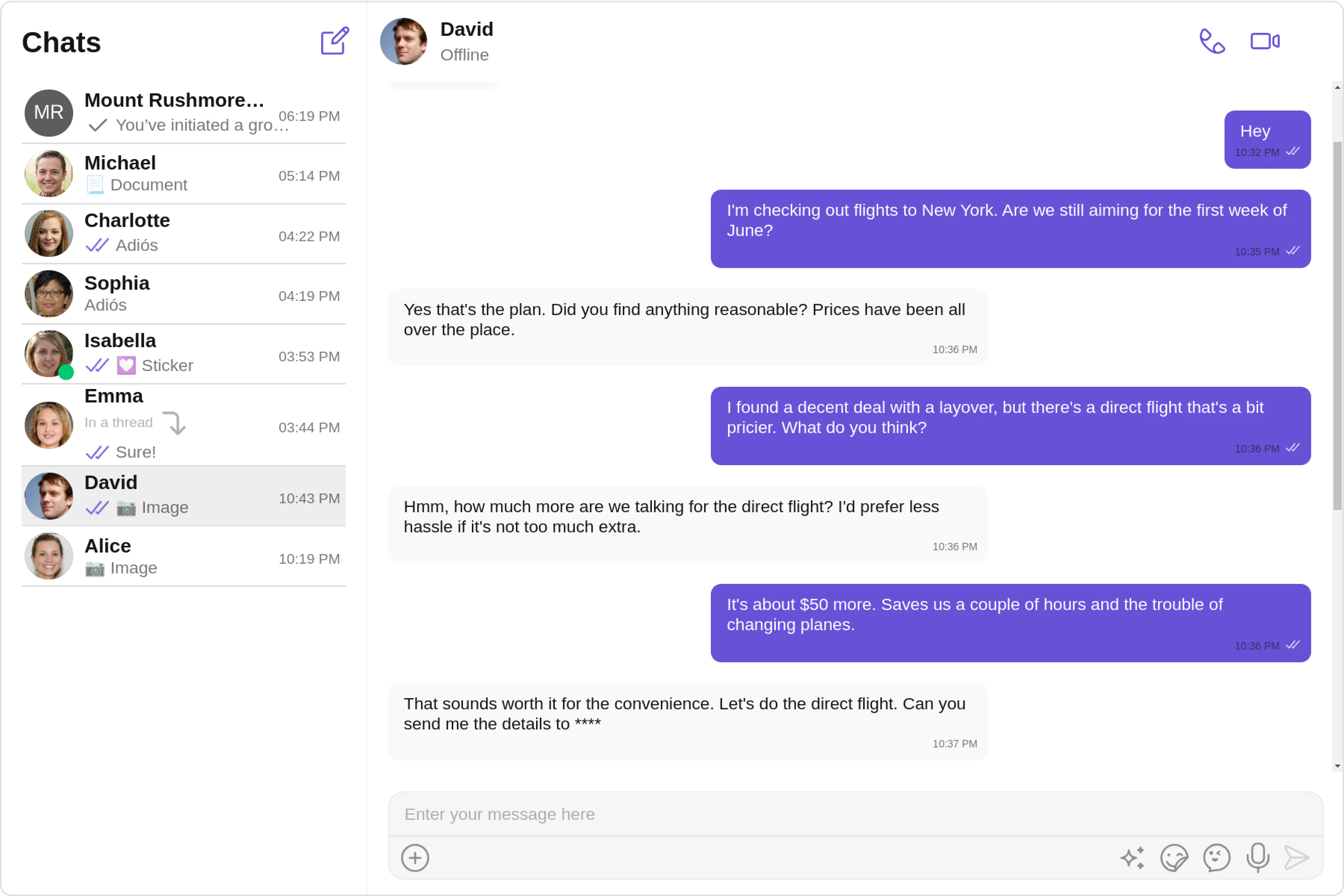Click the scrollbar down arrow

[1337, 766]
